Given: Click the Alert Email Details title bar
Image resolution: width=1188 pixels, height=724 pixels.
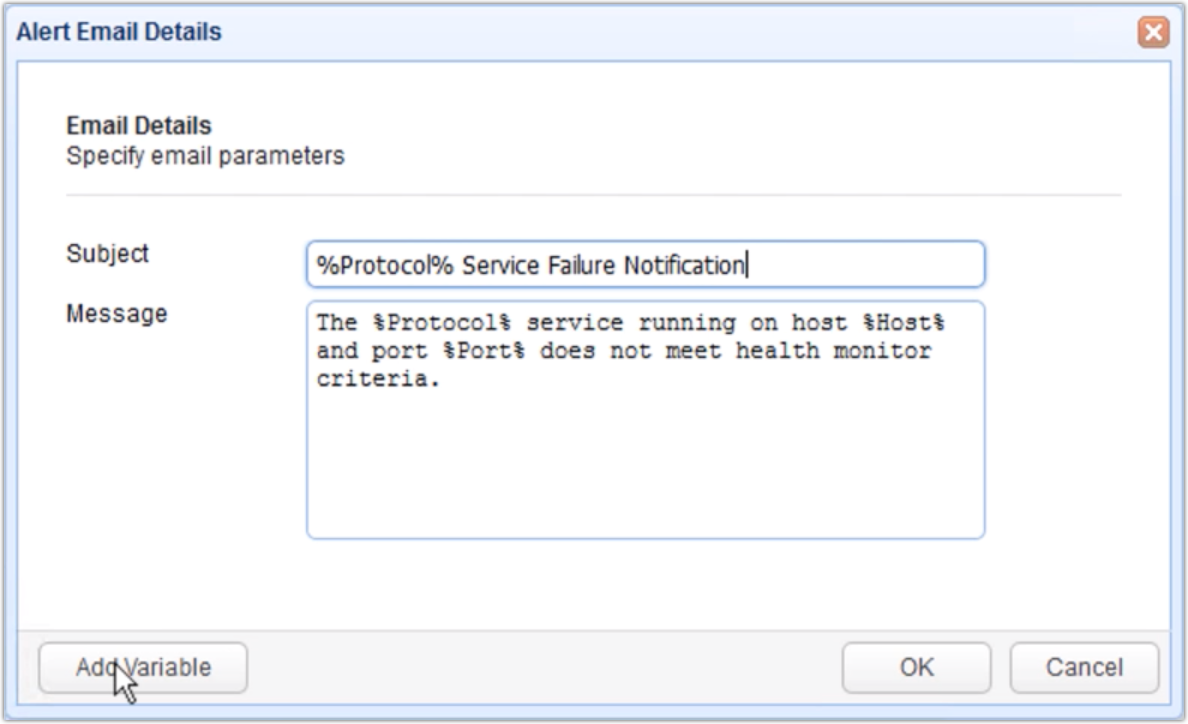Looking at the screenshot, I should (x=568, y=33).
